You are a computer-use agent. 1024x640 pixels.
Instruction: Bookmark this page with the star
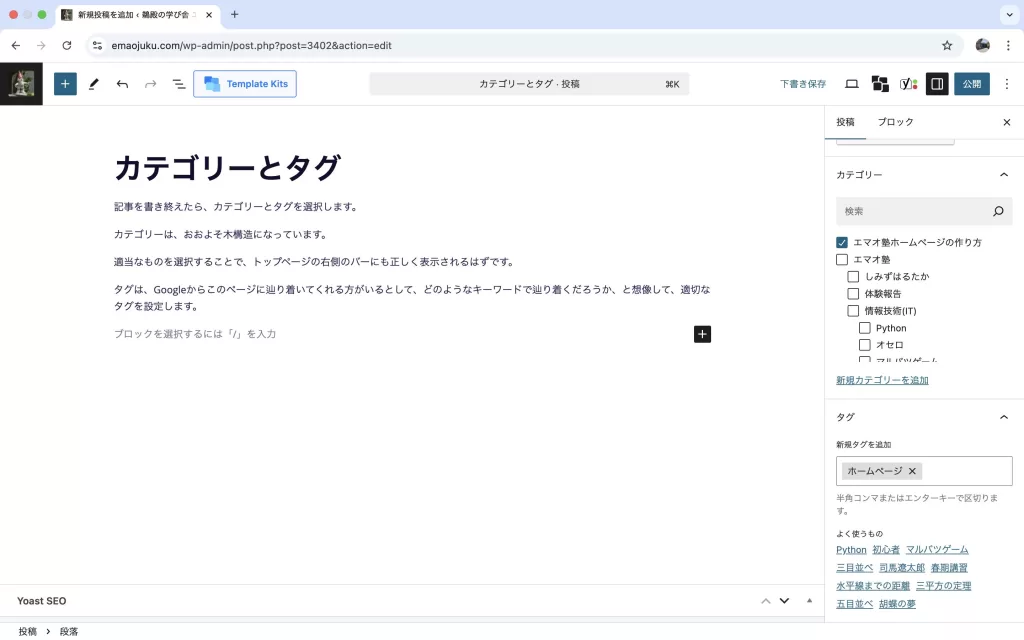[x=947, y=46]
